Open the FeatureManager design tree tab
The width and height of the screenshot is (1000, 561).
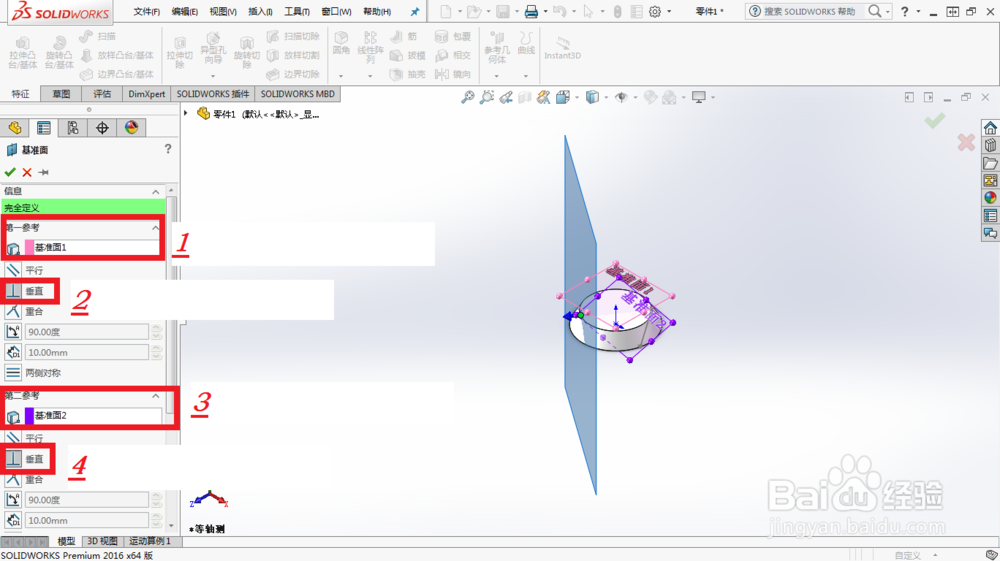pyautogui.click(x=15, y=128)
